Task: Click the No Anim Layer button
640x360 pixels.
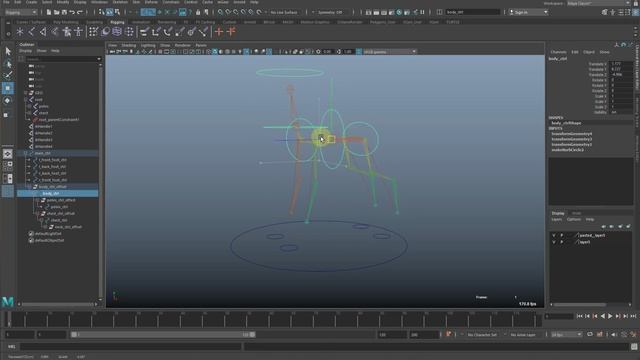Action: point(523,334)
